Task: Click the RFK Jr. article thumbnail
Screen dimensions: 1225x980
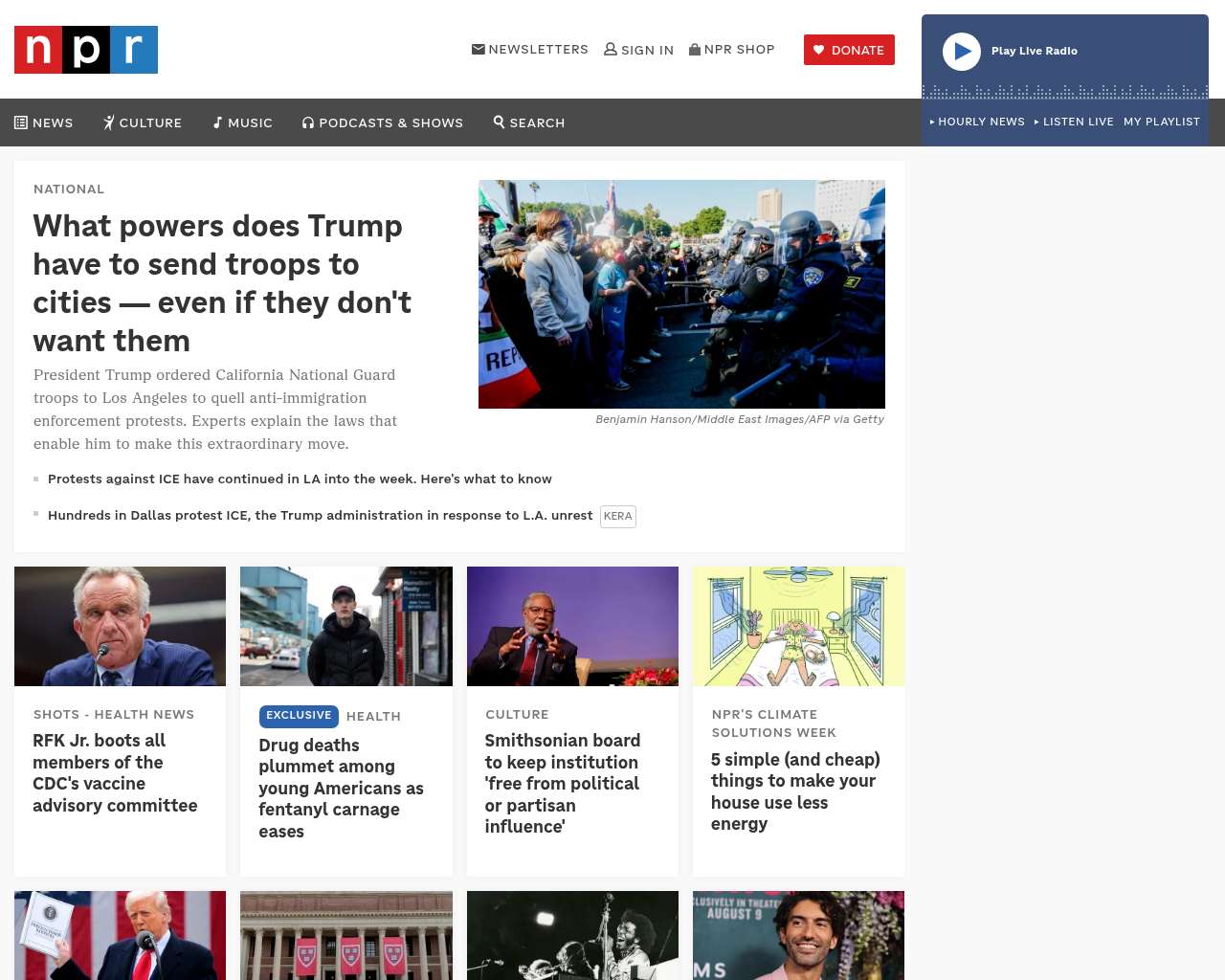Action: (x=121, y=626)
